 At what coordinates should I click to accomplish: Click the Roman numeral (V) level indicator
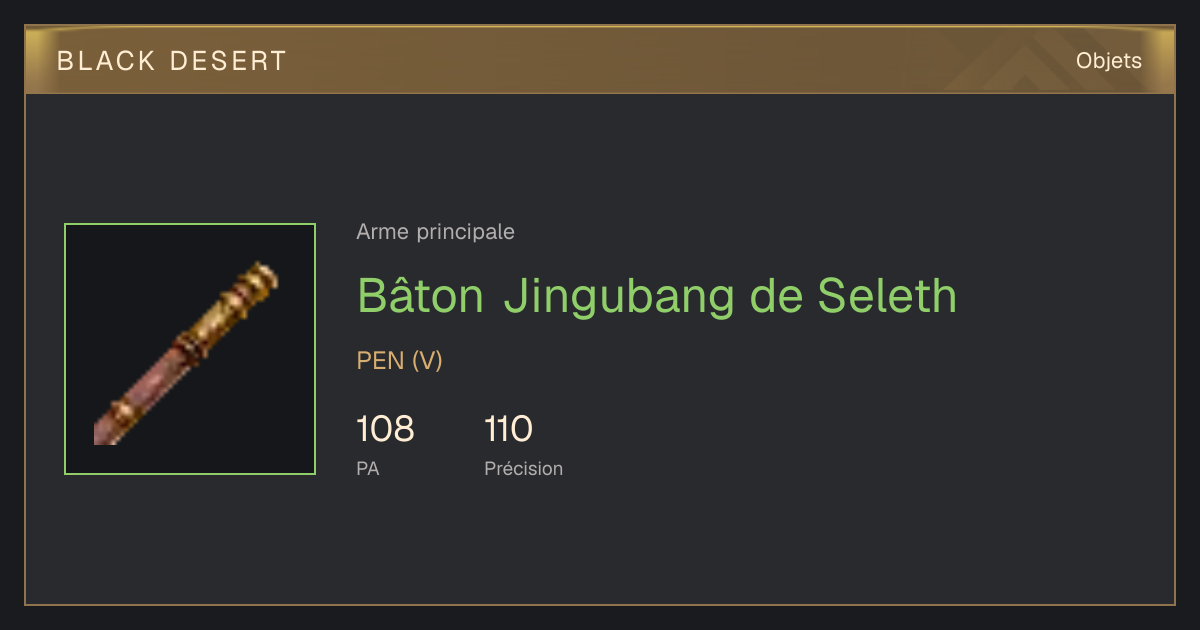427,361
